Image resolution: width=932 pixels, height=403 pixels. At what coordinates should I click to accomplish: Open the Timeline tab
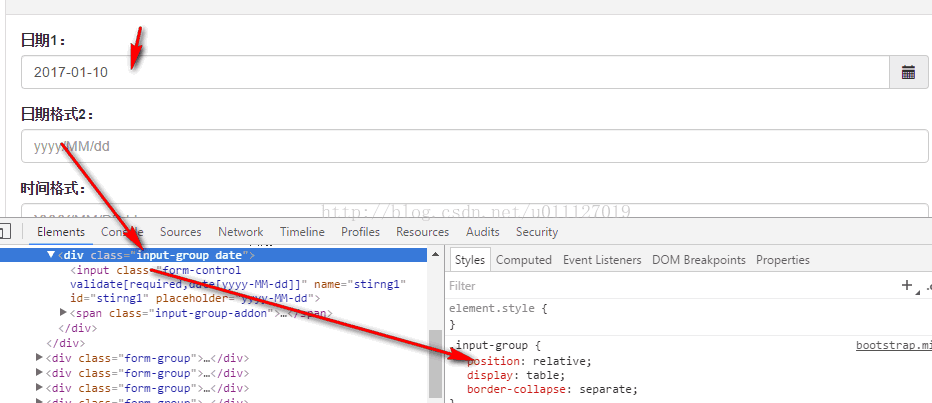tap(302, 232)
